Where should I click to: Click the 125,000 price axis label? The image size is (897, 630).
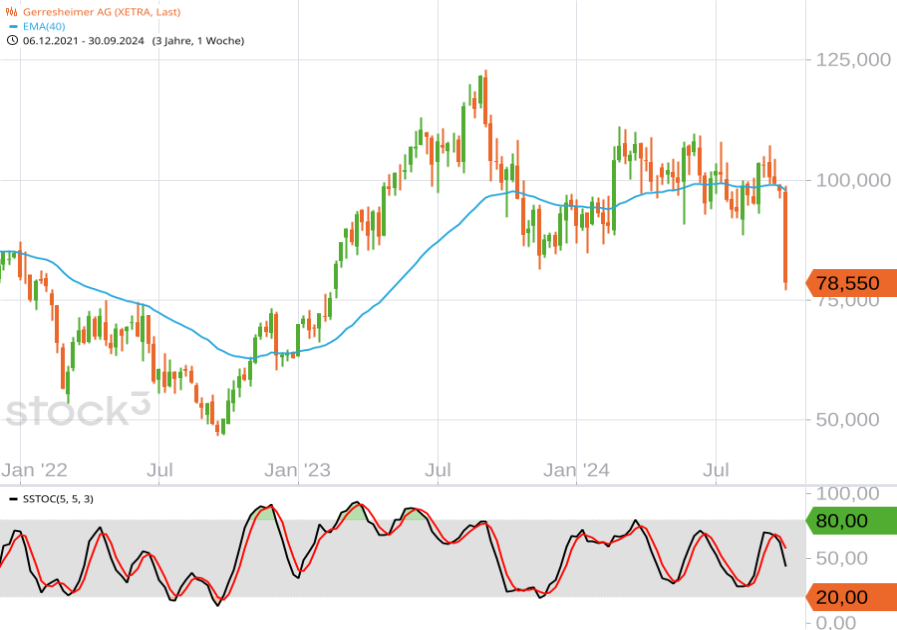853,60
